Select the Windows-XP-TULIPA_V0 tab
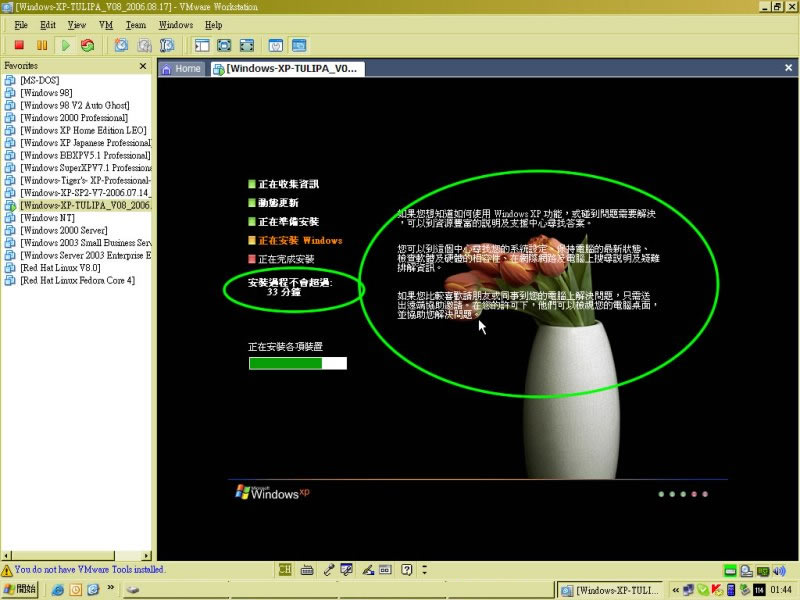Screen dimensions: 800x600 point(287,69)
